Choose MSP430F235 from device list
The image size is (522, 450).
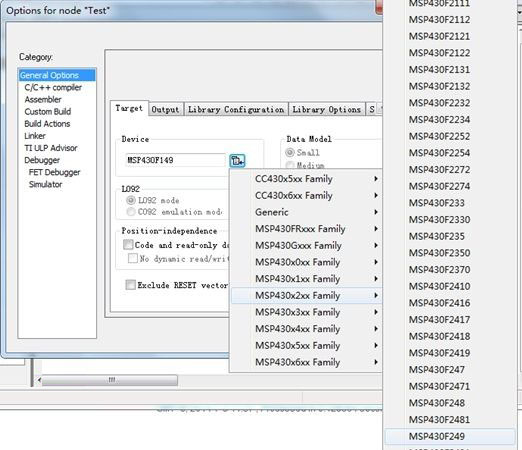[449, 236]
